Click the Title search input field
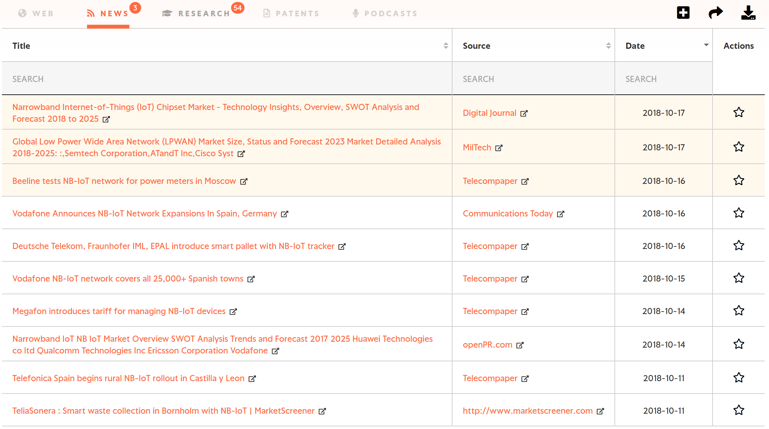 [x=226, y=79]
